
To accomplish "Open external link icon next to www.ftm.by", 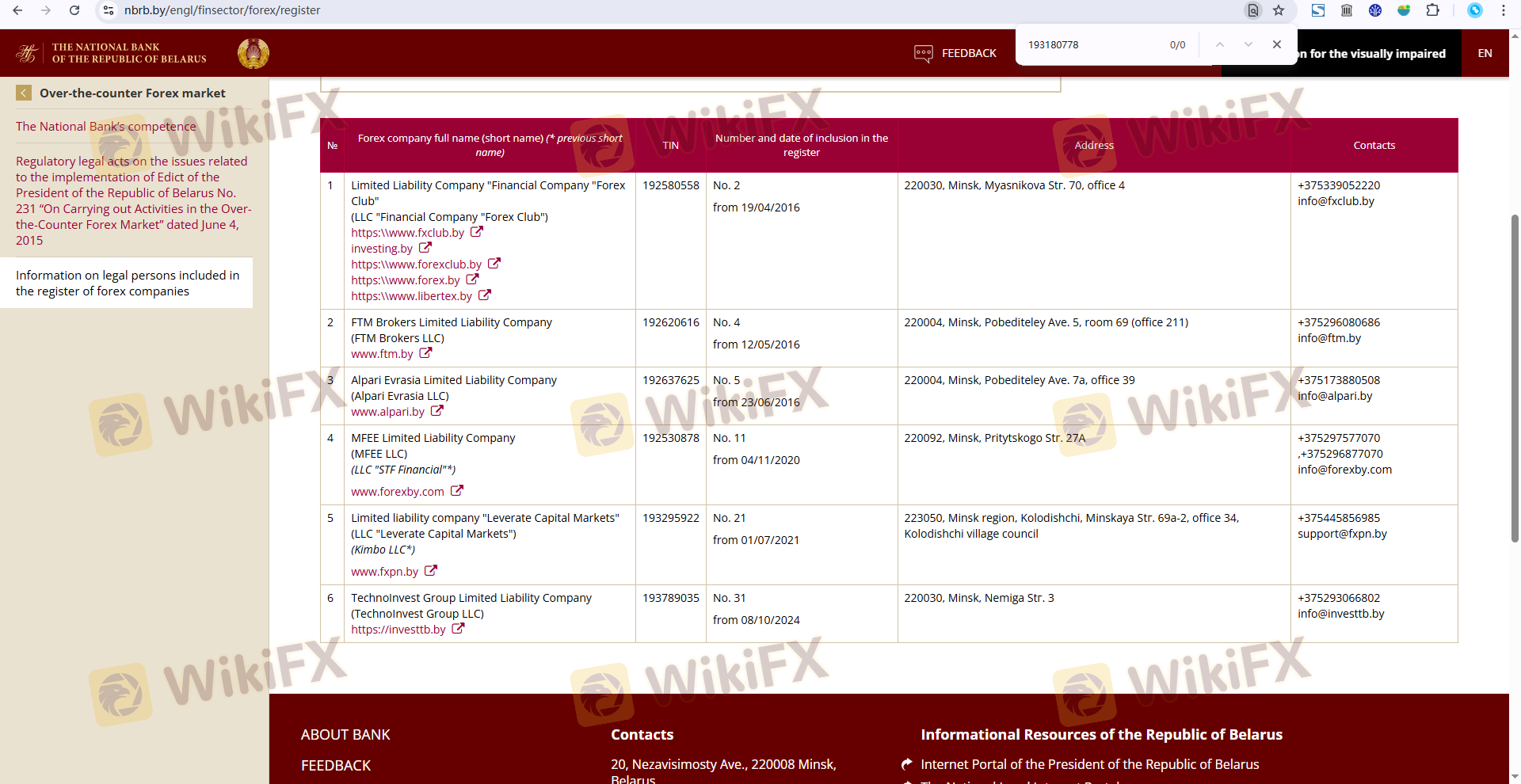I will pyautogui.click(x=426, y=353).
